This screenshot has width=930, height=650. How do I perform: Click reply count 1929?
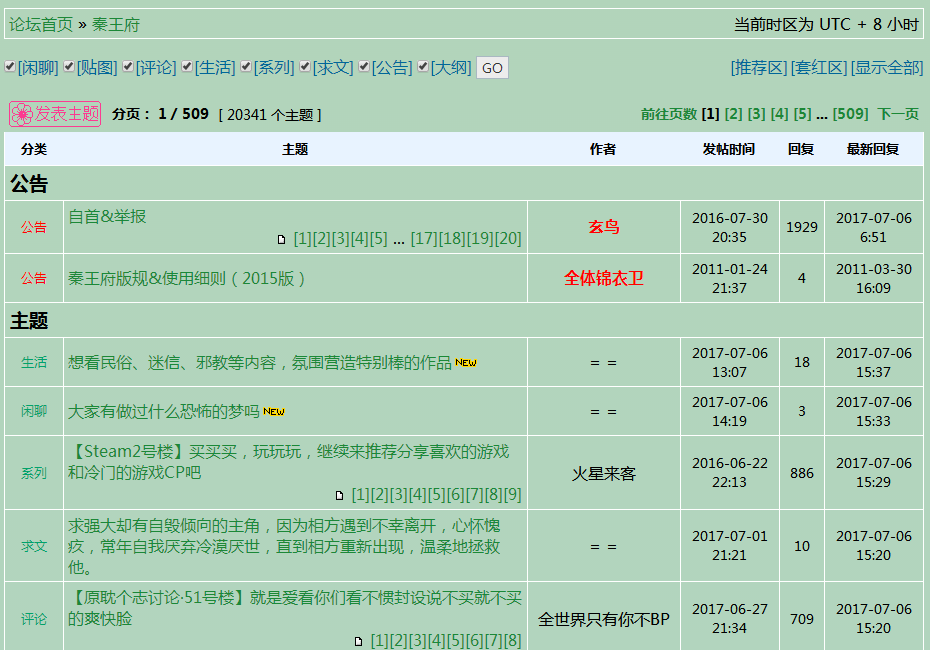pos(802,227)
